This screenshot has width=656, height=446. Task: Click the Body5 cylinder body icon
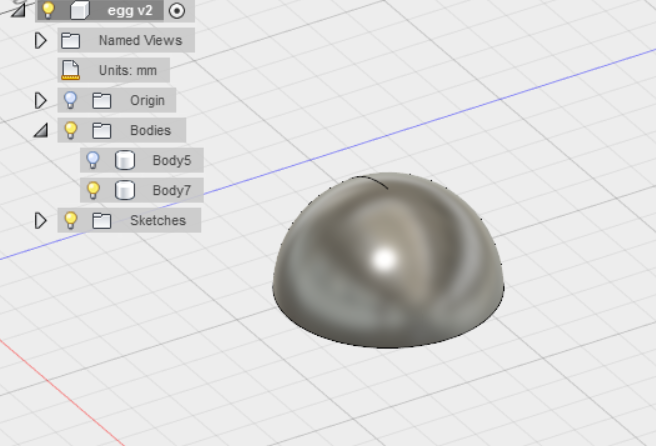[125, 160]
